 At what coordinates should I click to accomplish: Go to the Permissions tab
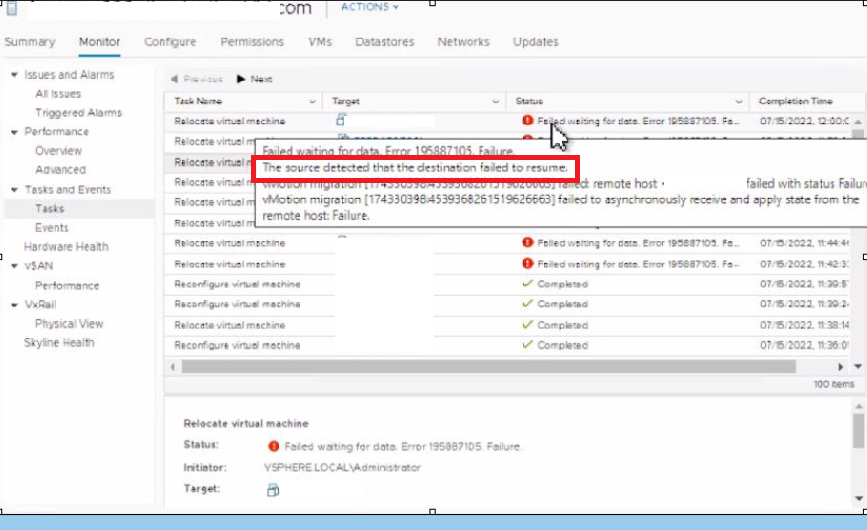click(x=252, y=42)
